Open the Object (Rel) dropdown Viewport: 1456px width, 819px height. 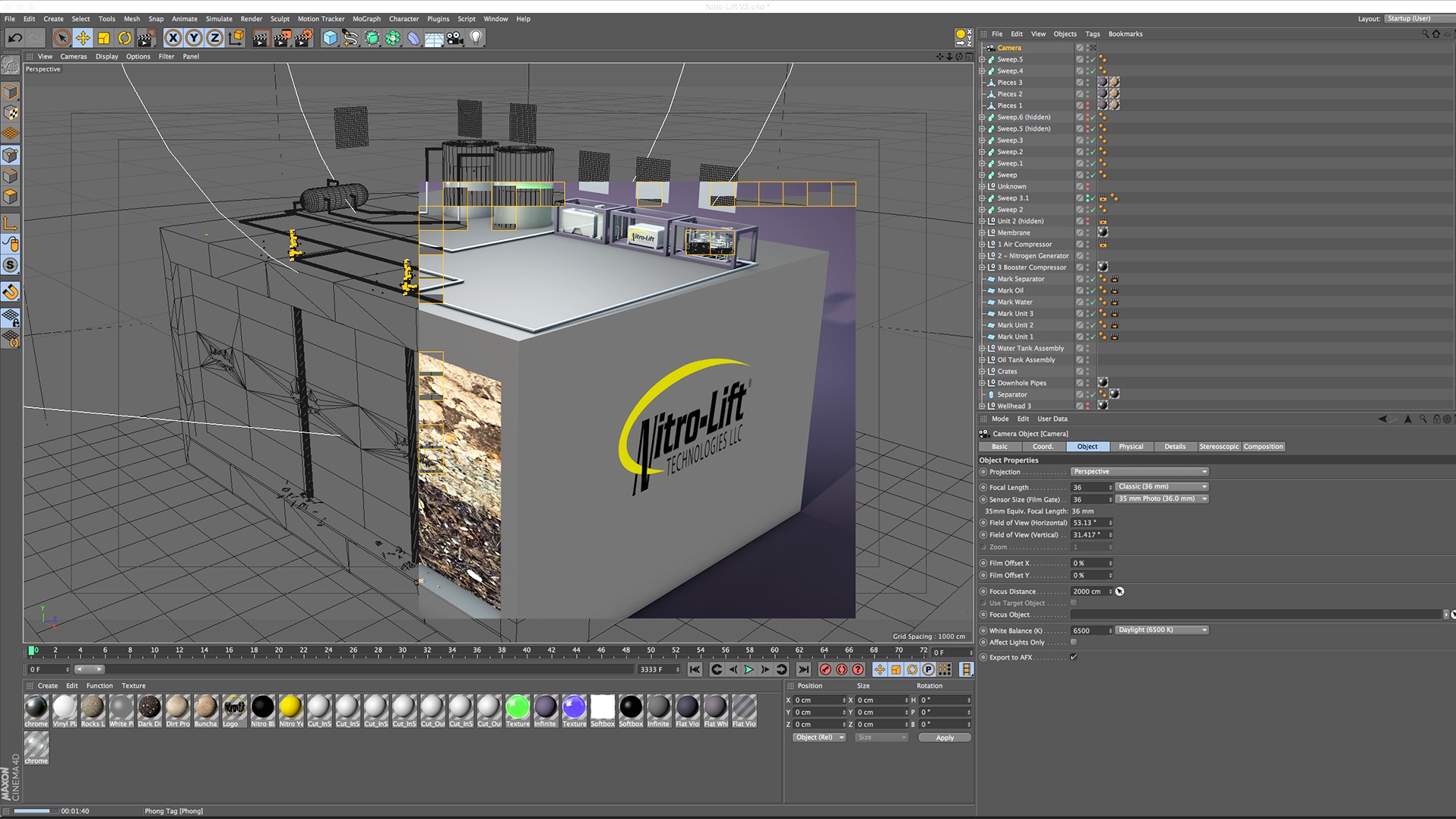819,738
